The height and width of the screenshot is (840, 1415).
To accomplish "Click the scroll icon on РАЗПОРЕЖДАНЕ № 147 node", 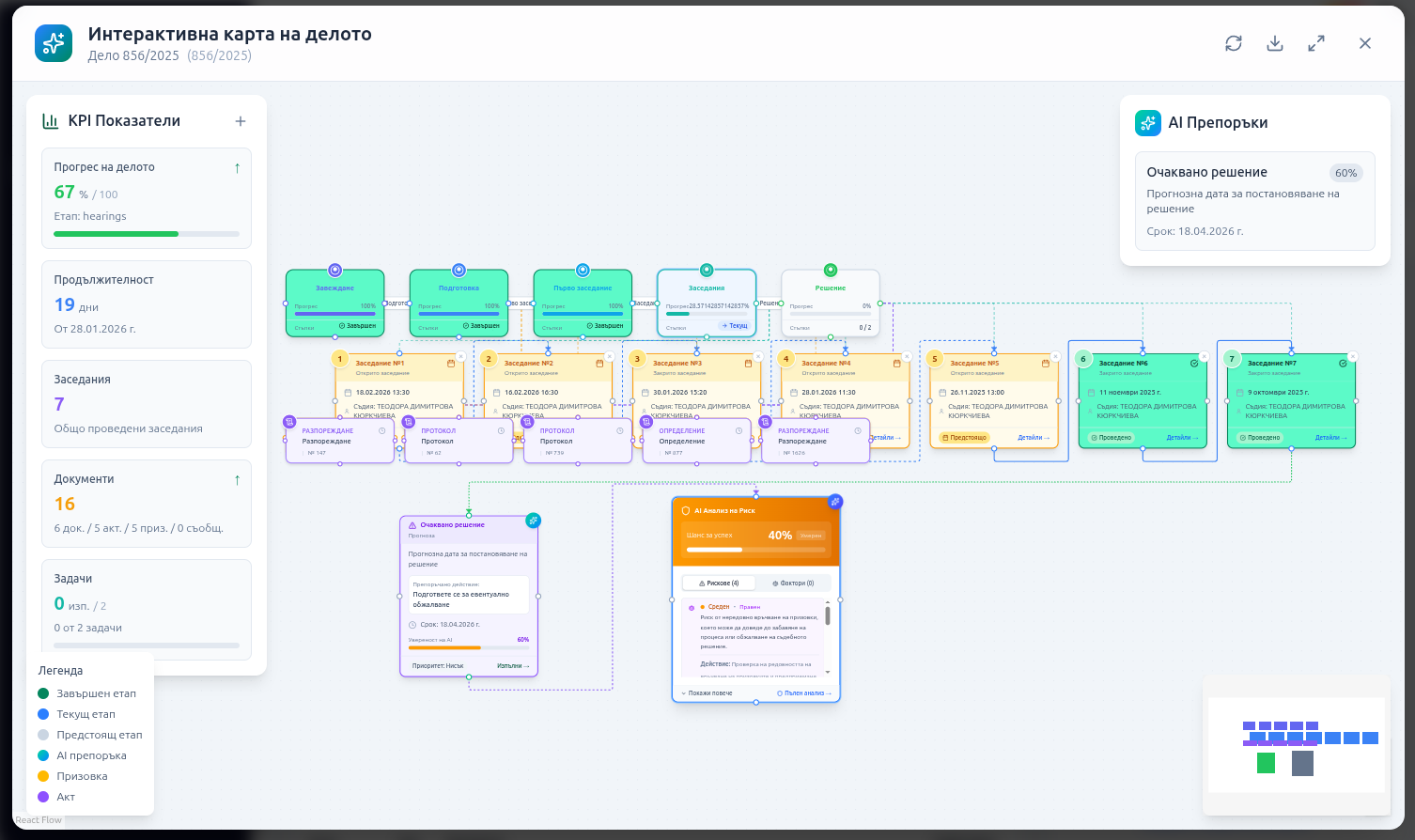I will (x=289, y=422).
